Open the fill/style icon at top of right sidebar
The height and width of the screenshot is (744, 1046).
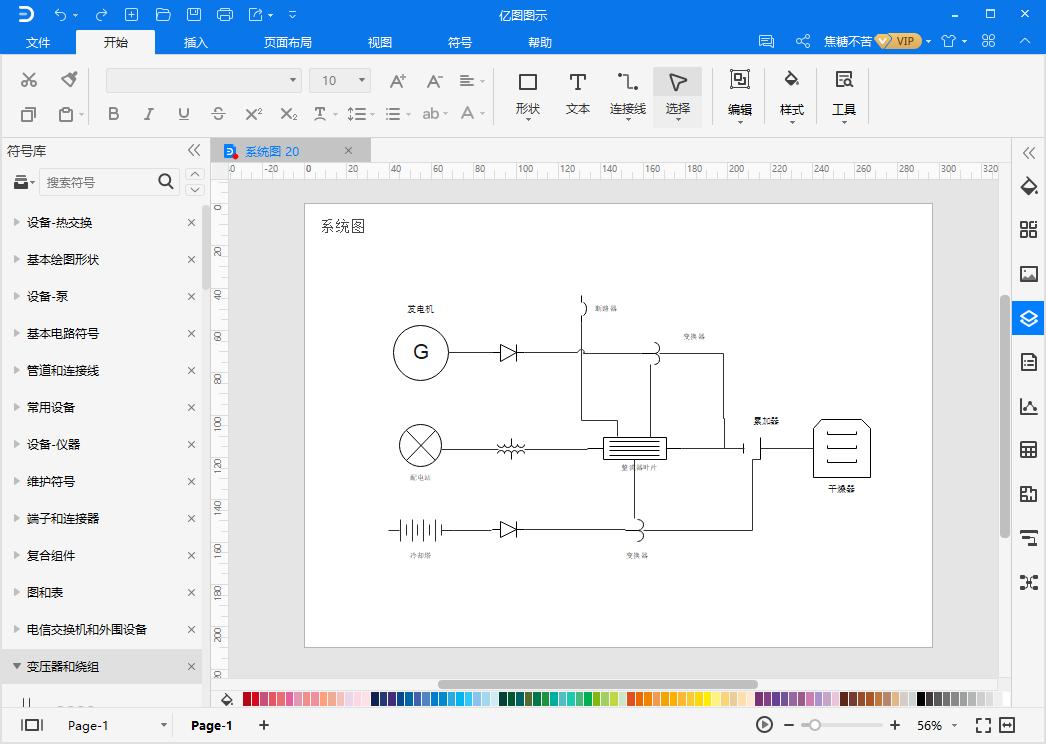point(1028,186)
